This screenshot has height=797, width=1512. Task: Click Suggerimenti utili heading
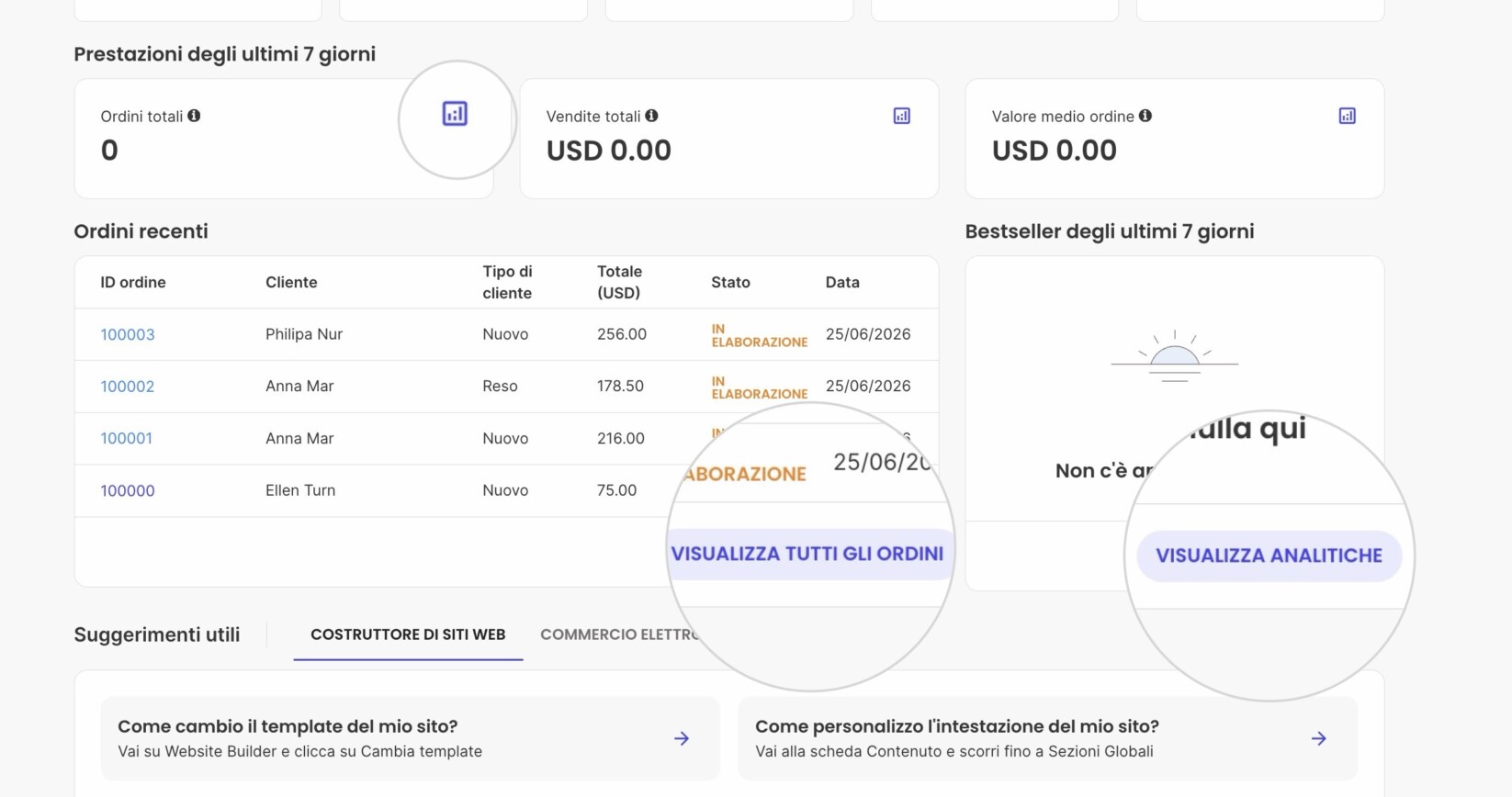click(x=157, y=634)
